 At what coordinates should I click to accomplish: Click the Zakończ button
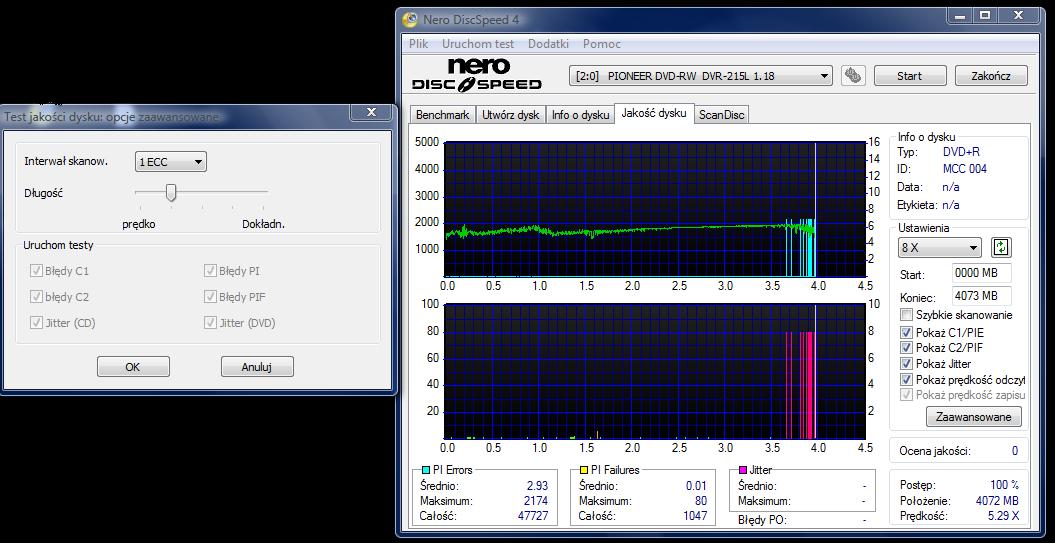coord(991,76)
